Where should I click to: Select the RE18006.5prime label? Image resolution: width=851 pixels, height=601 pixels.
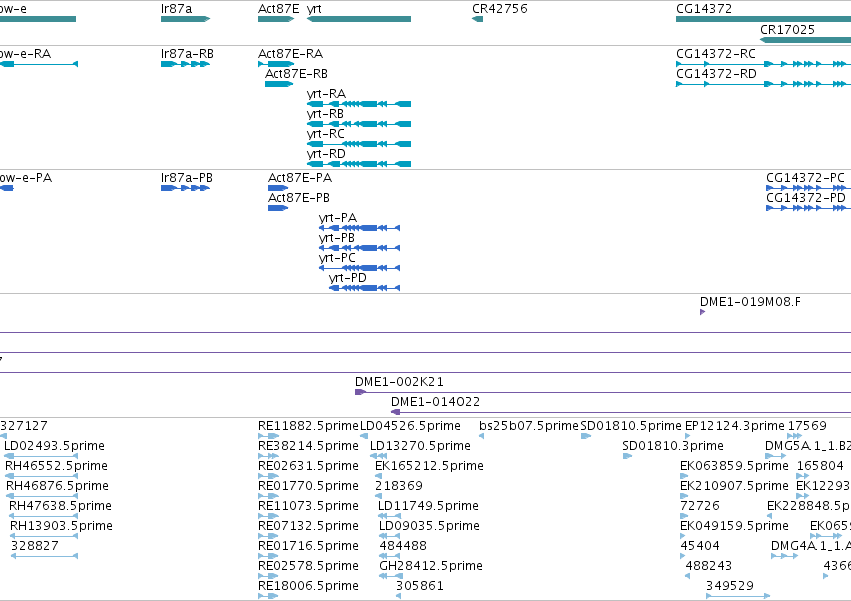click(308, 586)
